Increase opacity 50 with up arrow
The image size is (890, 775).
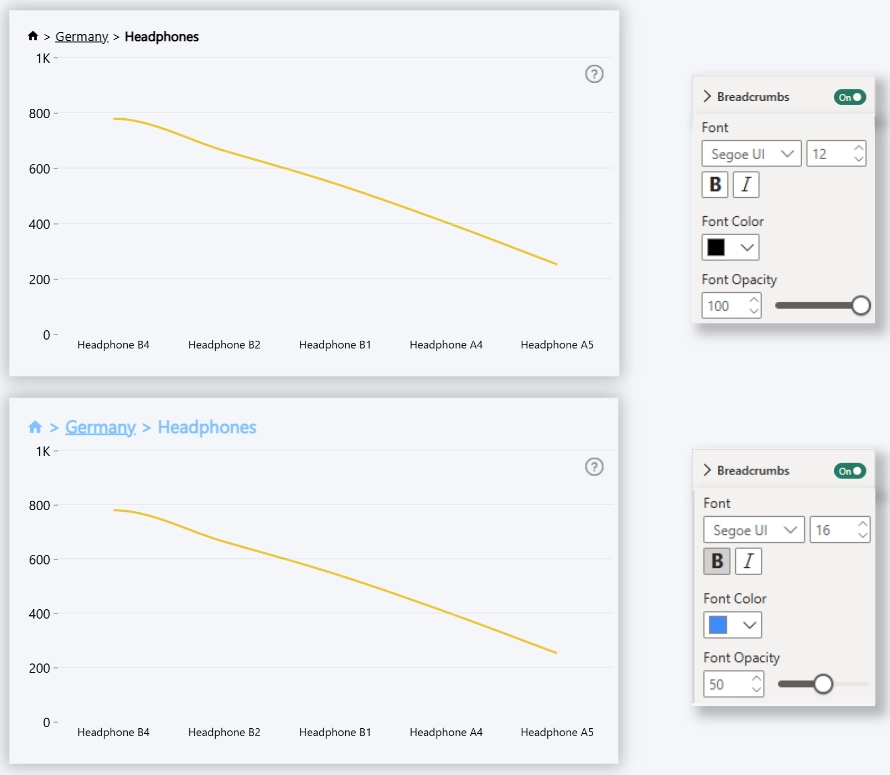point(756,678)
